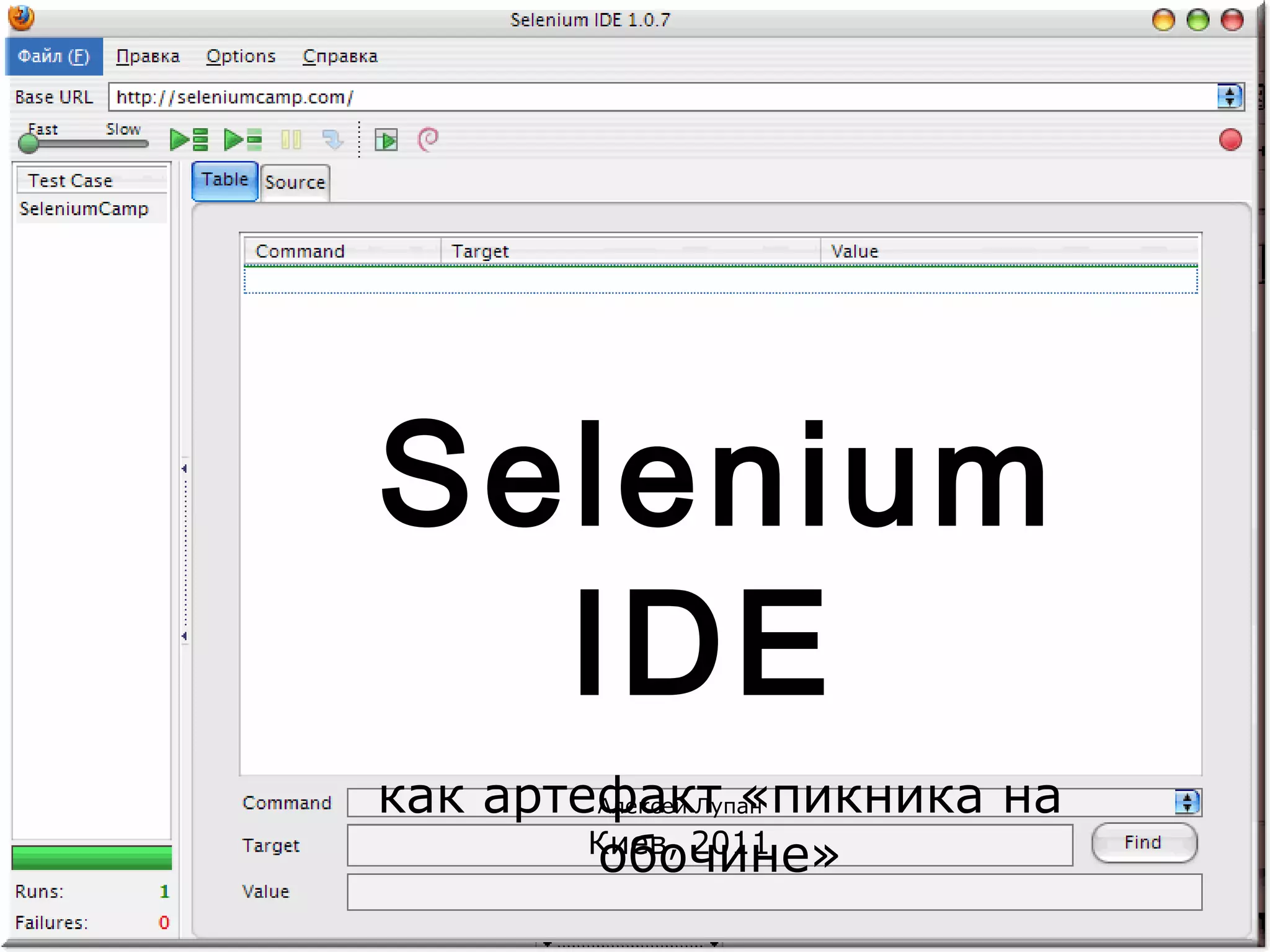Click the Runs count value
Image resolution: width=1270 pixels, height=952 pixels.
tap(164, 891)
